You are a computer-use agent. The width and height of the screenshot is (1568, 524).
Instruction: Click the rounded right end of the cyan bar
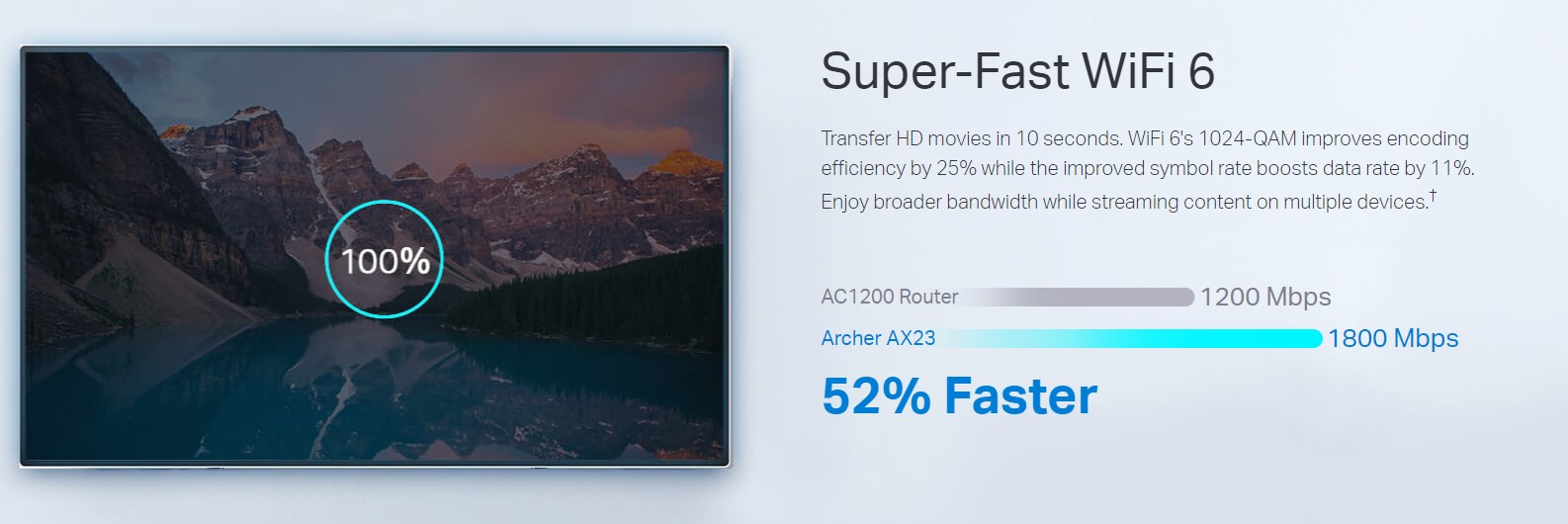click(1315, 338)
